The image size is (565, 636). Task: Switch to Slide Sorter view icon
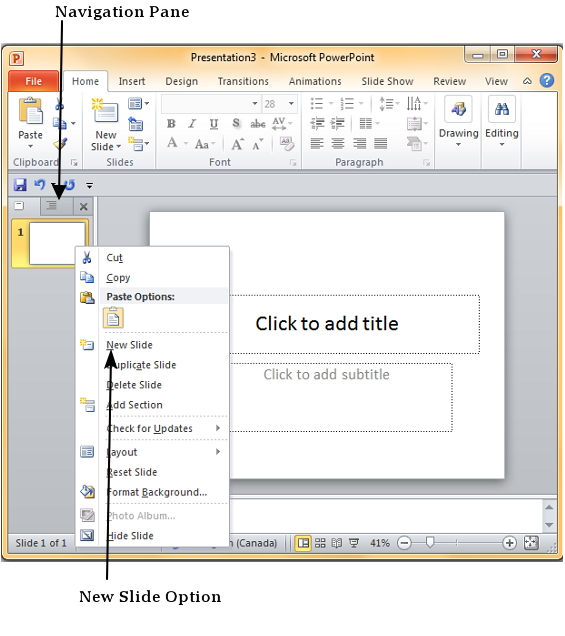320,543
